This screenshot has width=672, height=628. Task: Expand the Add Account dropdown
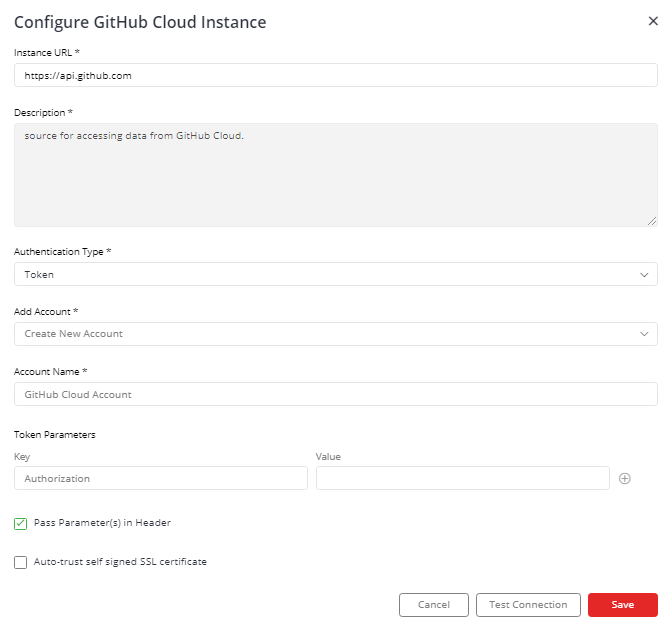point(335,334)
